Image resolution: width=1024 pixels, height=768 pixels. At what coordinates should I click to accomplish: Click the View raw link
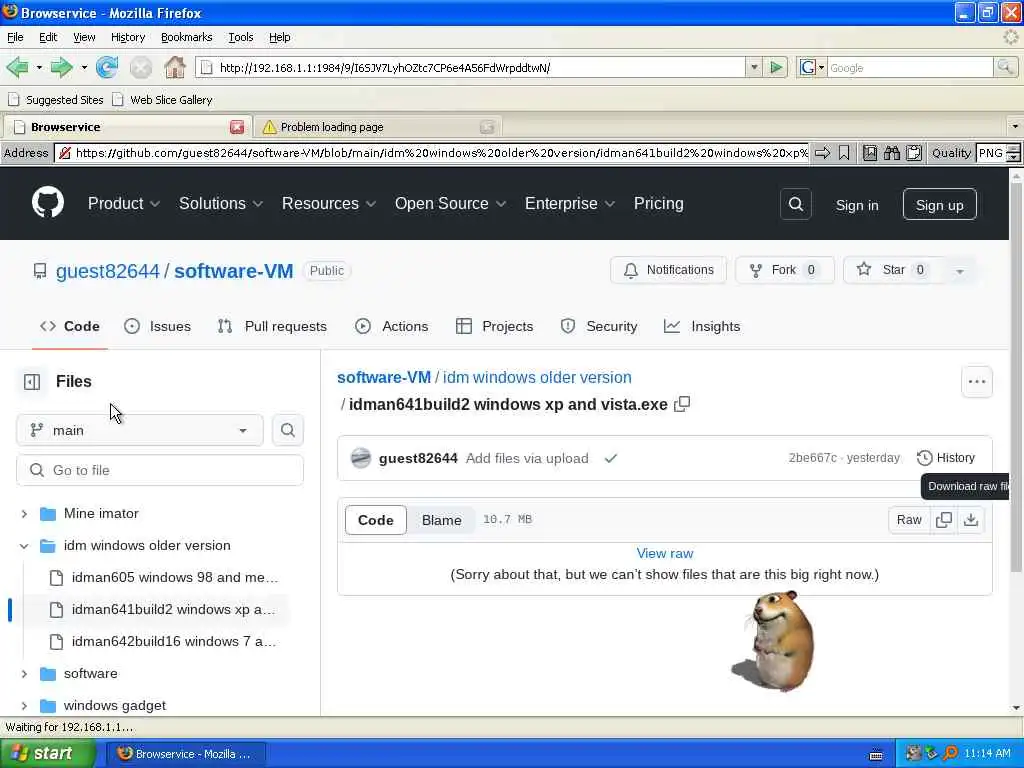[x=665, y=553]
